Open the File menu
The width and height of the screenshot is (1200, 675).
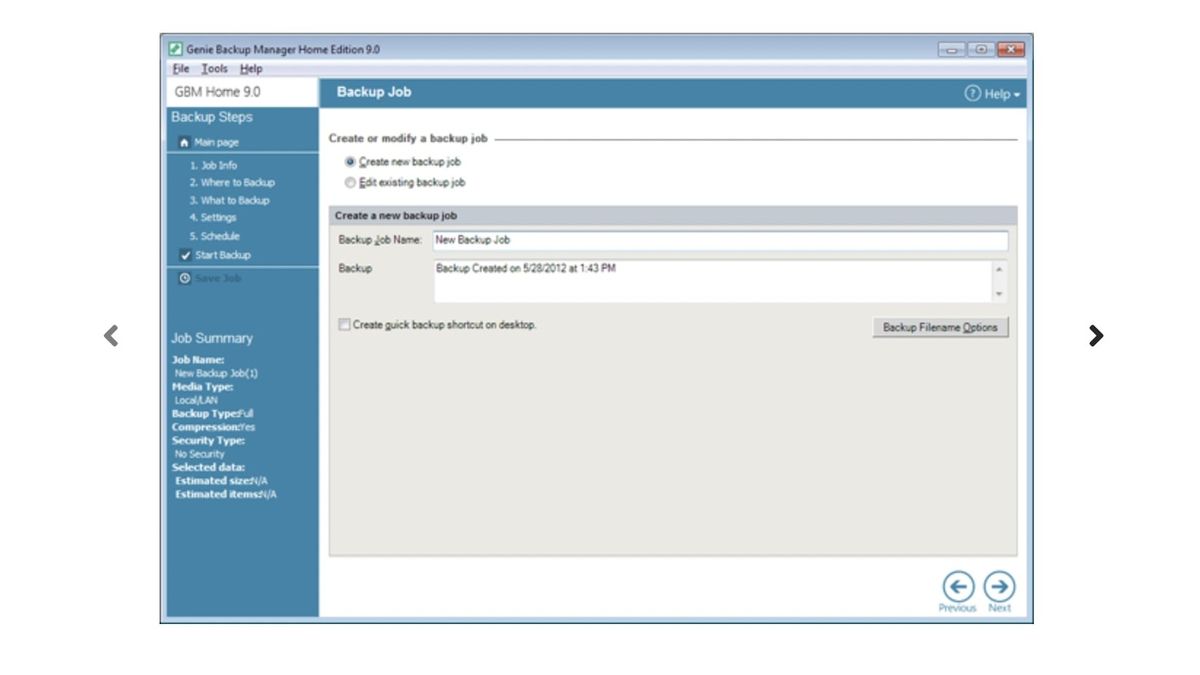[x=180, y=68]
